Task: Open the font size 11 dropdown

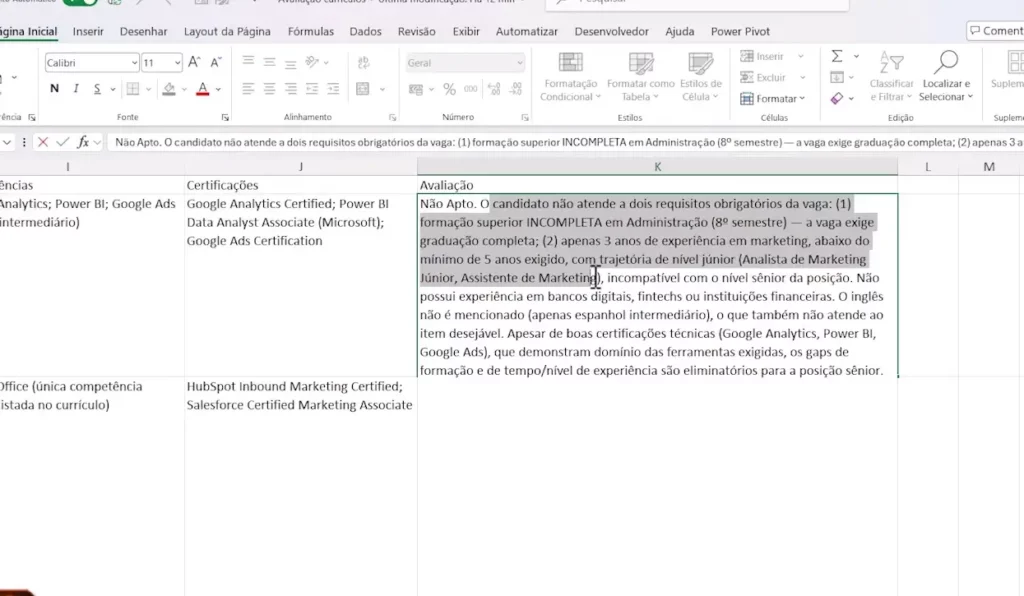Action: pos(177,63)
